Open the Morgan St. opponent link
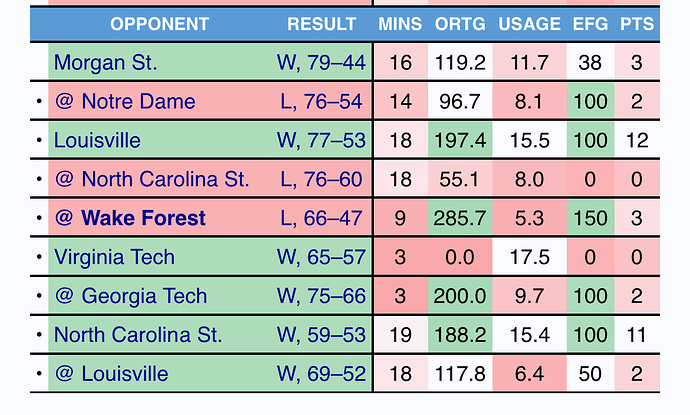Viewport: 690px width, 415px height. pyautogui.click(x=105, y=62)
